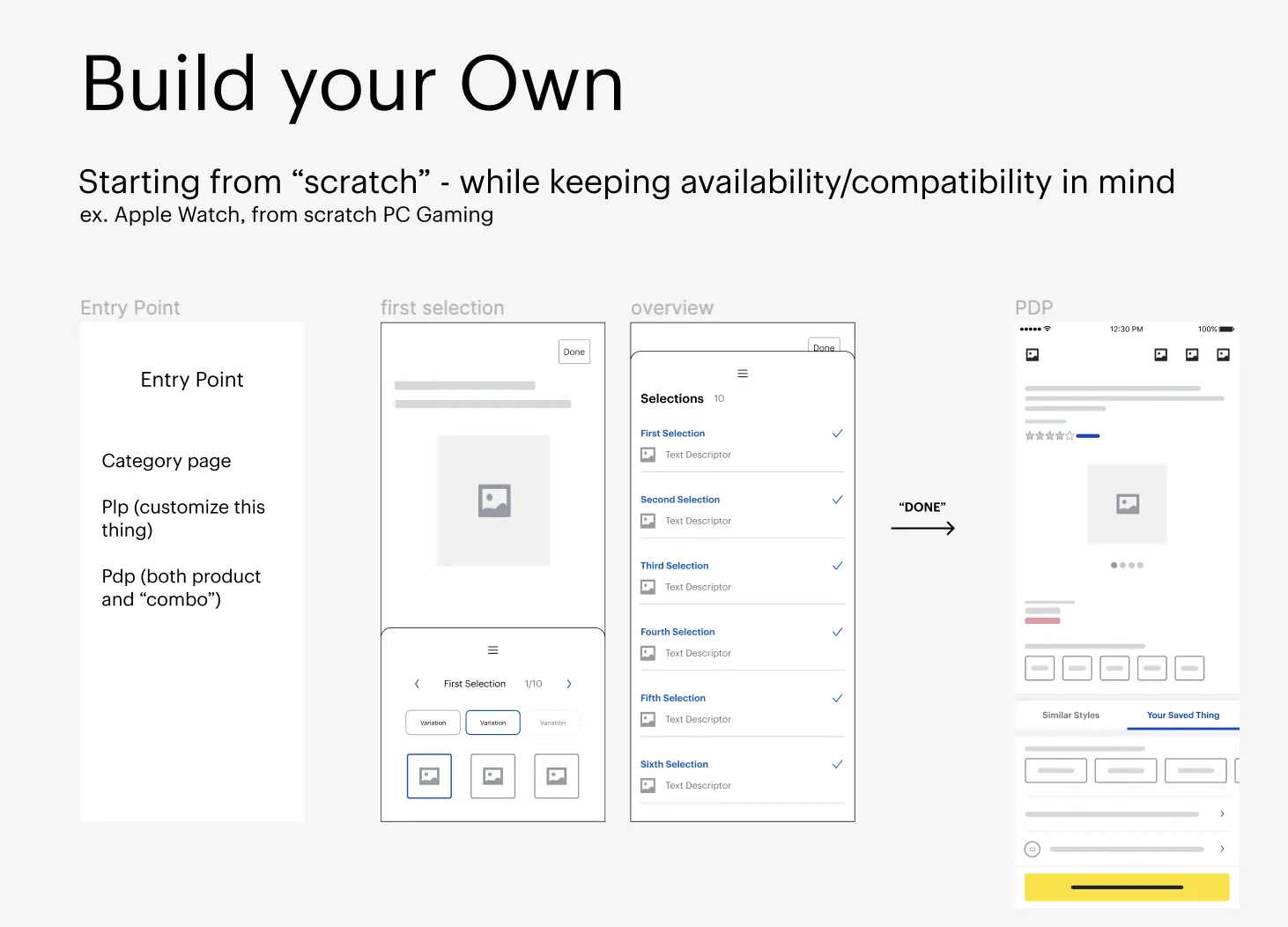Select the first Variation chip

tap(433, 723)
